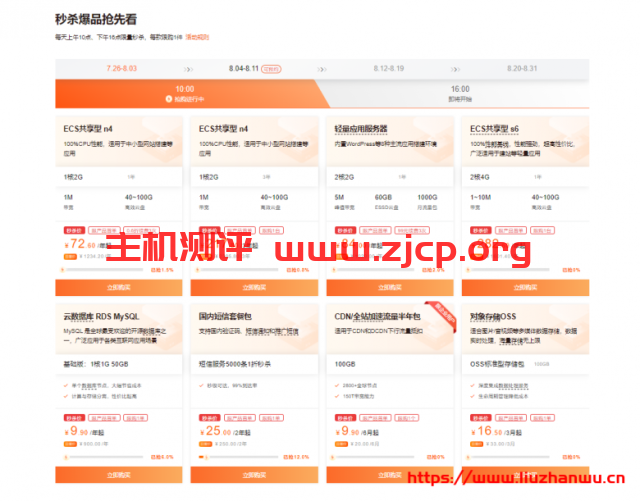Viewport: 640px width, 501px height.
Task: Click the progress bar on CDN半年包 card
Action: pos(374,457)
